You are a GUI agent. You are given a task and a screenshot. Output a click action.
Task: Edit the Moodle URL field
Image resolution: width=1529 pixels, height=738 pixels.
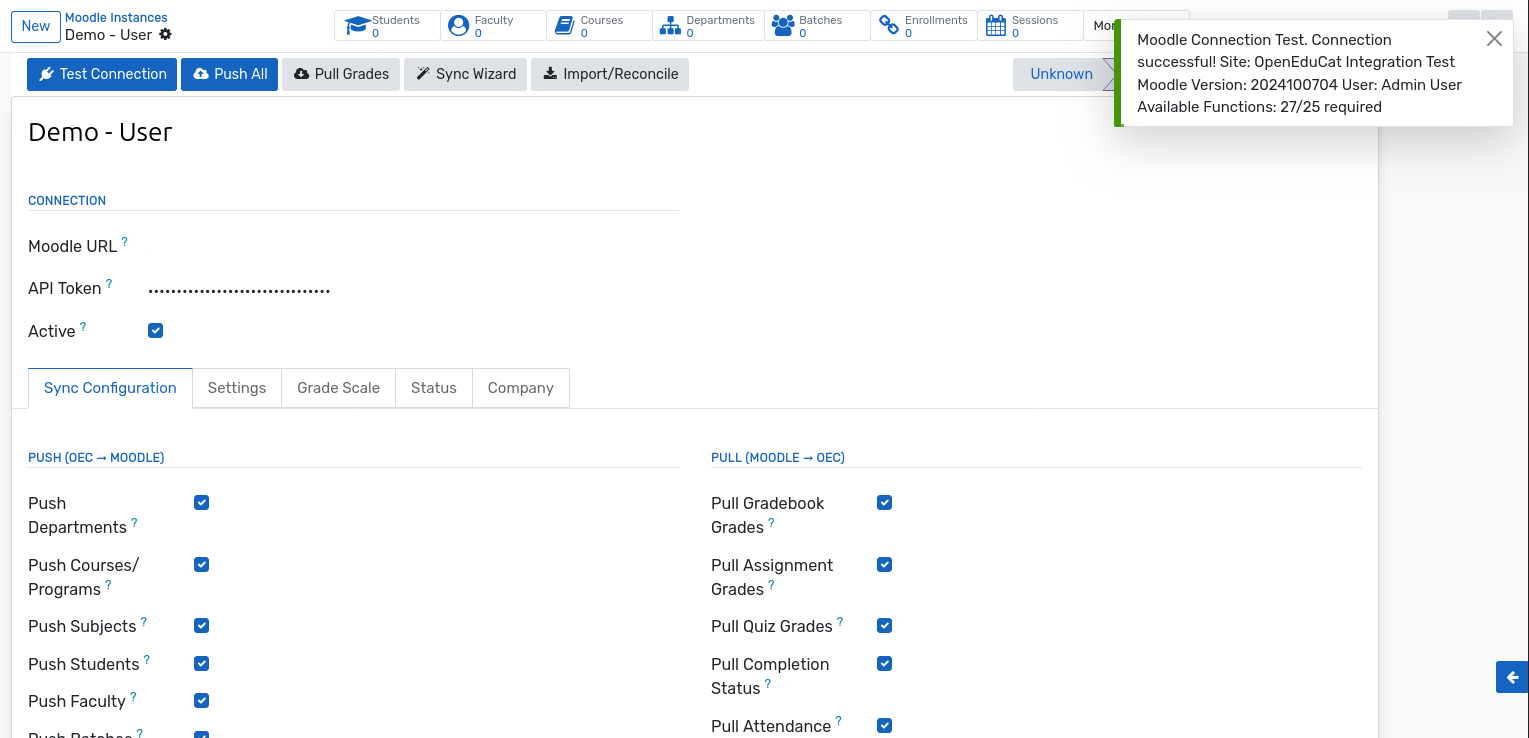coord(412,246)
